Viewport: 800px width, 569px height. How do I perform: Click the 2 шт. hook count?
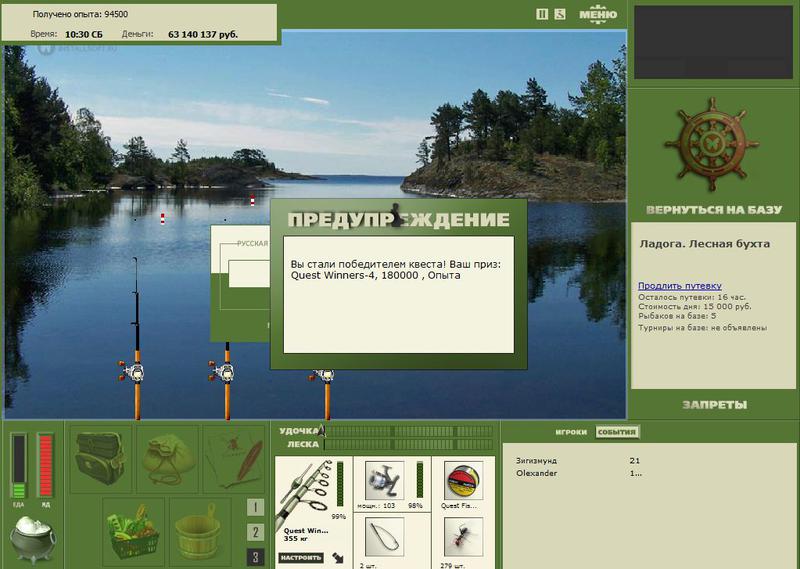[x=369, y=565]
